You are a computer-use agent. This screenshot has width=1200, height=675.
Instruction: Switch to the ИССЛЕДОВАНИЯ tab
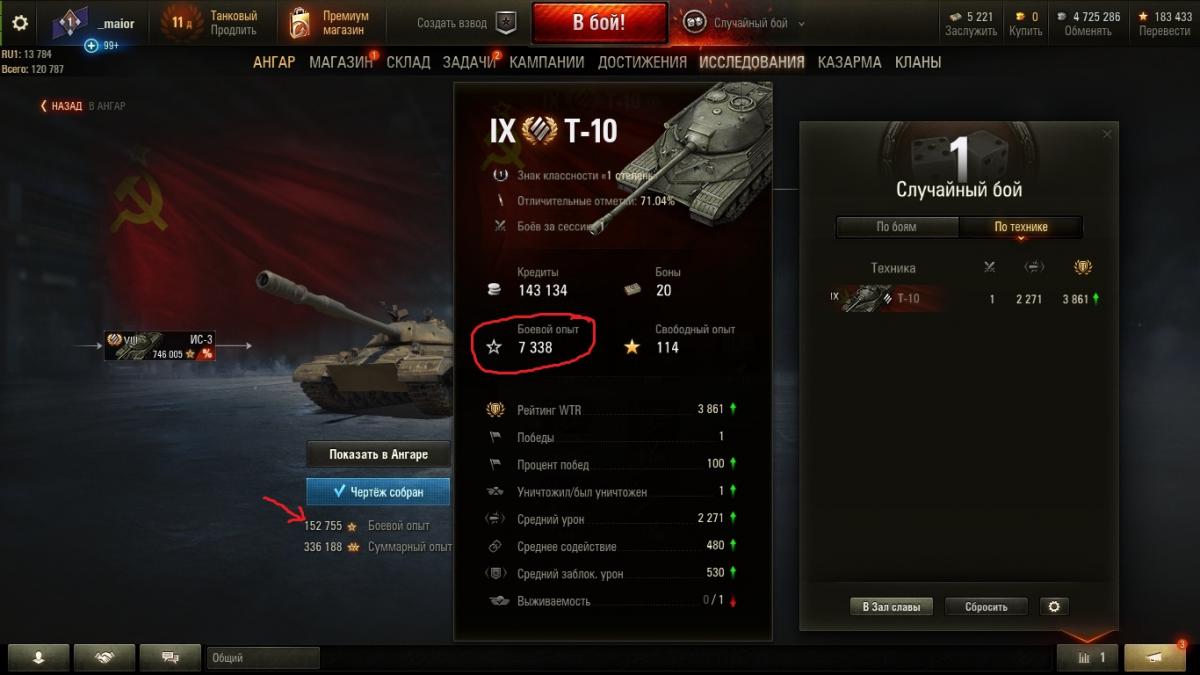(x=751, y=62)
